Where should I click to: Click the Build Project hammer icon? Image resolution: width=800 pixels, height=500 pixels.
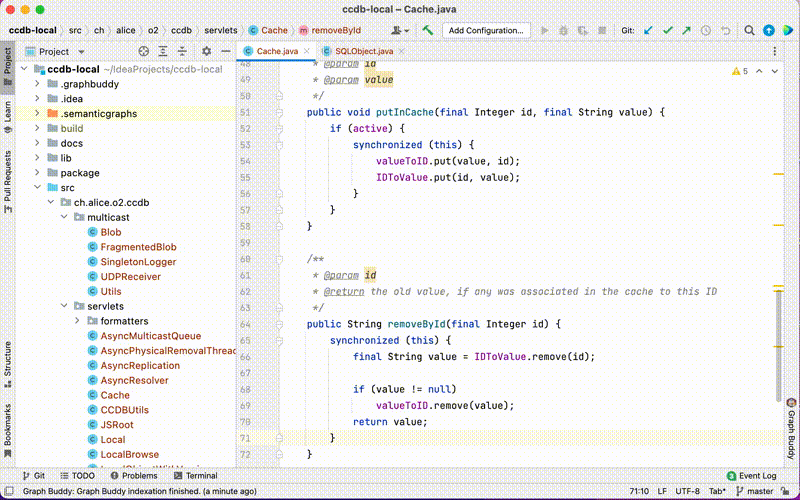click(x=428, y=31)
